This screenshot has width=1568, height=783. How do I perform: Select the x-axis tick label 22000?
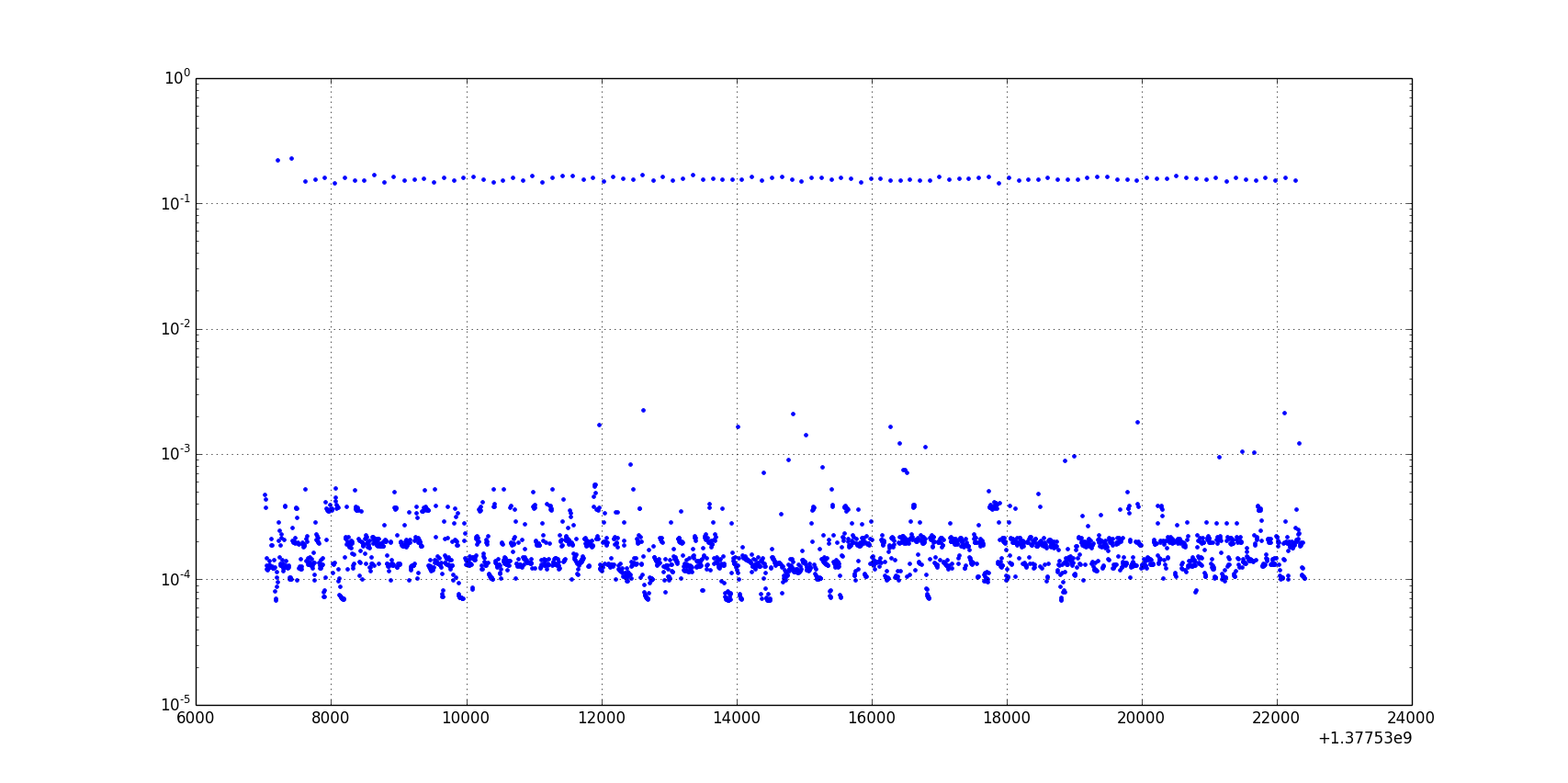pos(1276,719)
